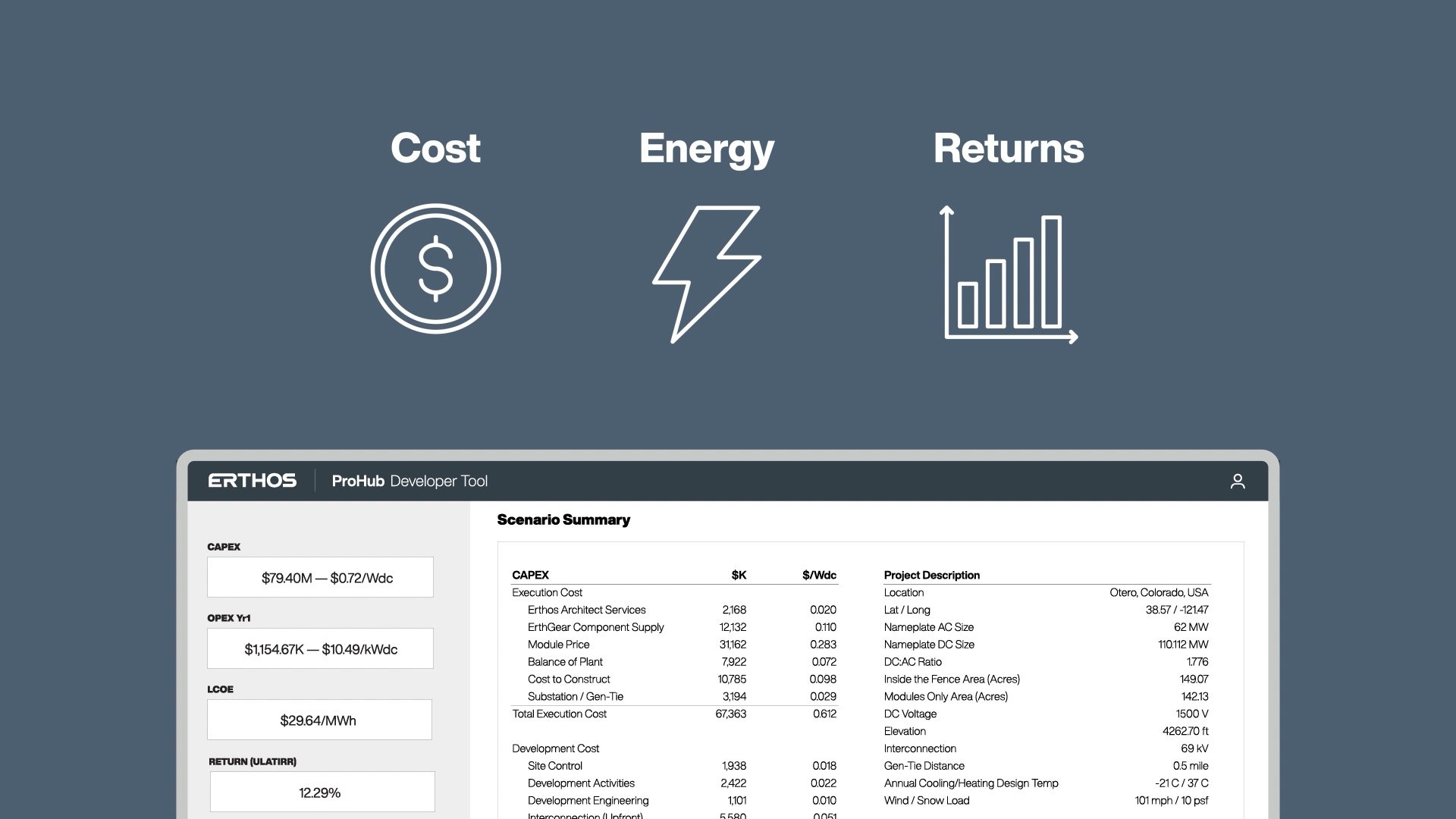The height and width of the screenshot is (819, 1456).
Task: Select the Total Execution Cost row
Action: tap(559, 714)
